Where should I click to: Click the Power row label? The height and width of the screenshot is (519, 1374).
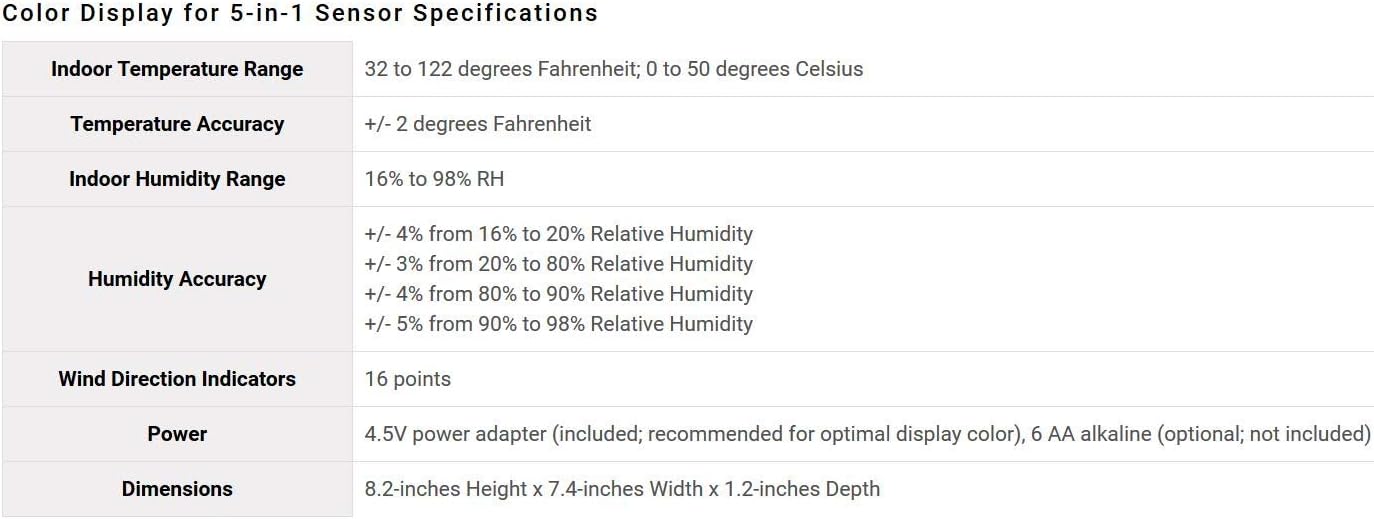click(177, 434)
